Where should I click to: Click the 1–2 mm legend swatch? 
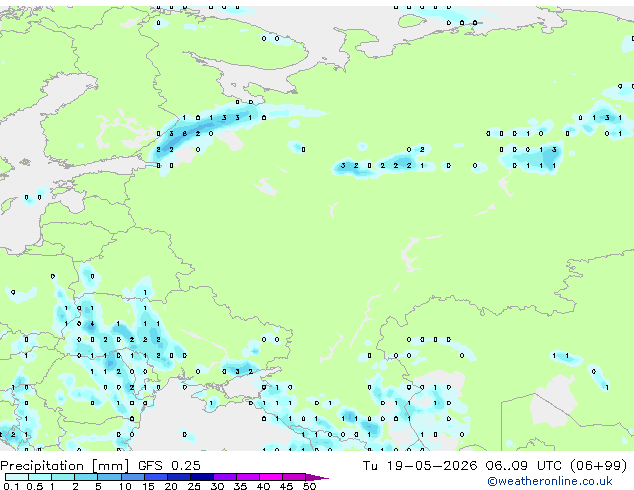click(x=63, y=477)
